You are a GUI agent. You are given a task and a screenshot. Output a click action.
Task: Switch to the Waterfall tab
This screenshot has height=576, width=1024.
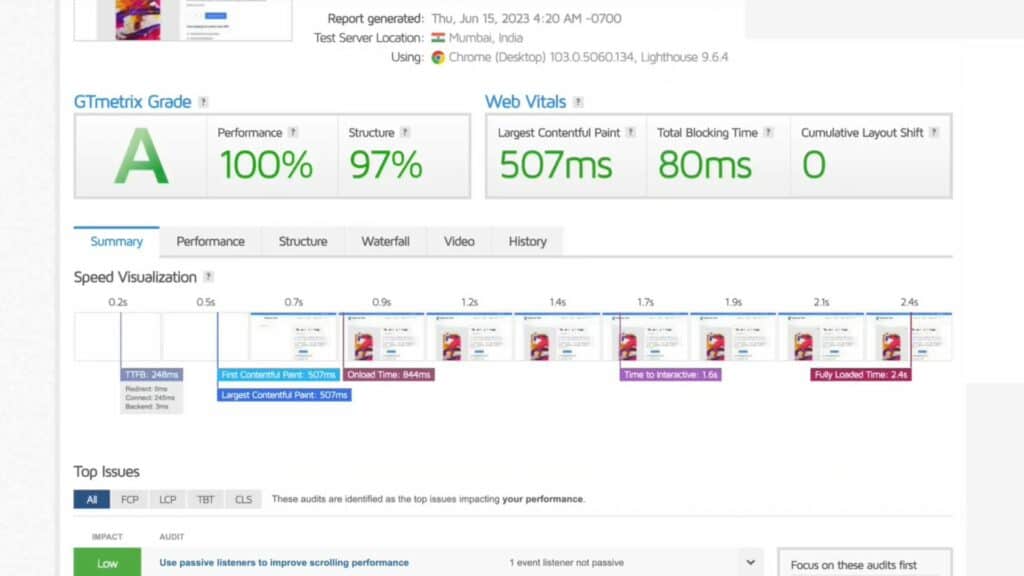[385, 241]
